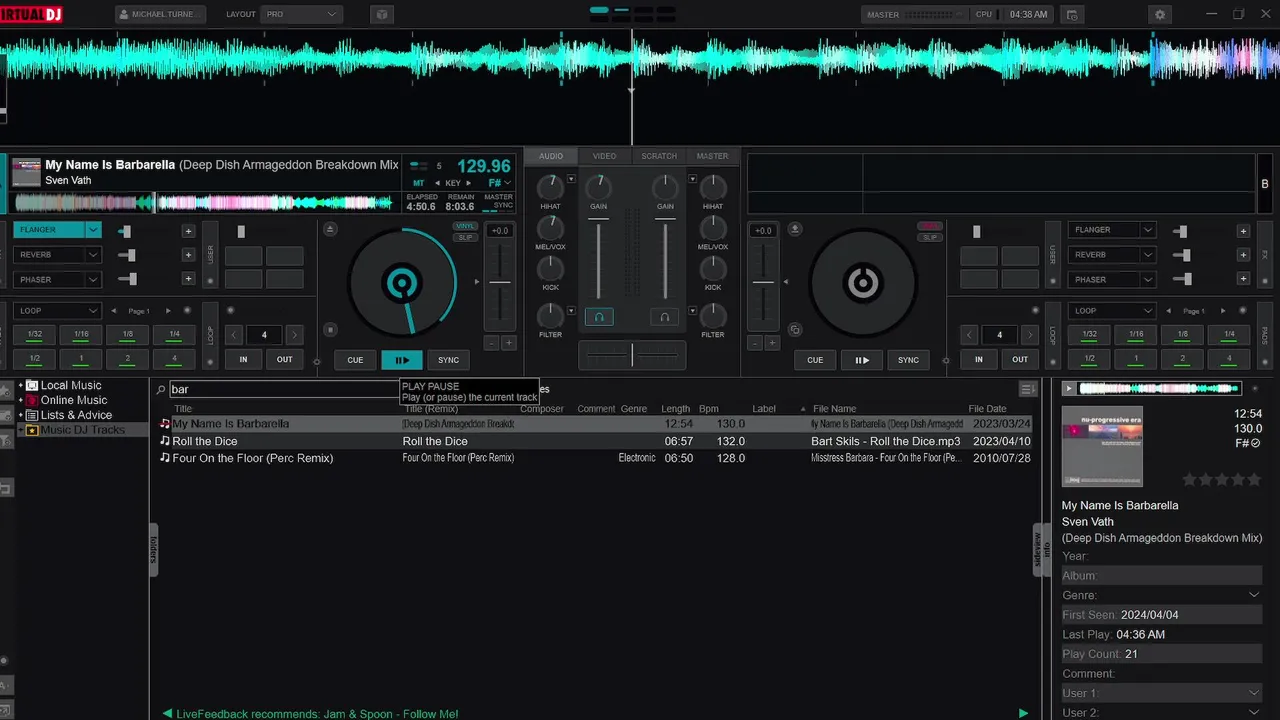The width and height of the screenshot is (1280, 720).
Task: Switch to the AUDIO mixer tab
Action: click(x=551, y=156)
